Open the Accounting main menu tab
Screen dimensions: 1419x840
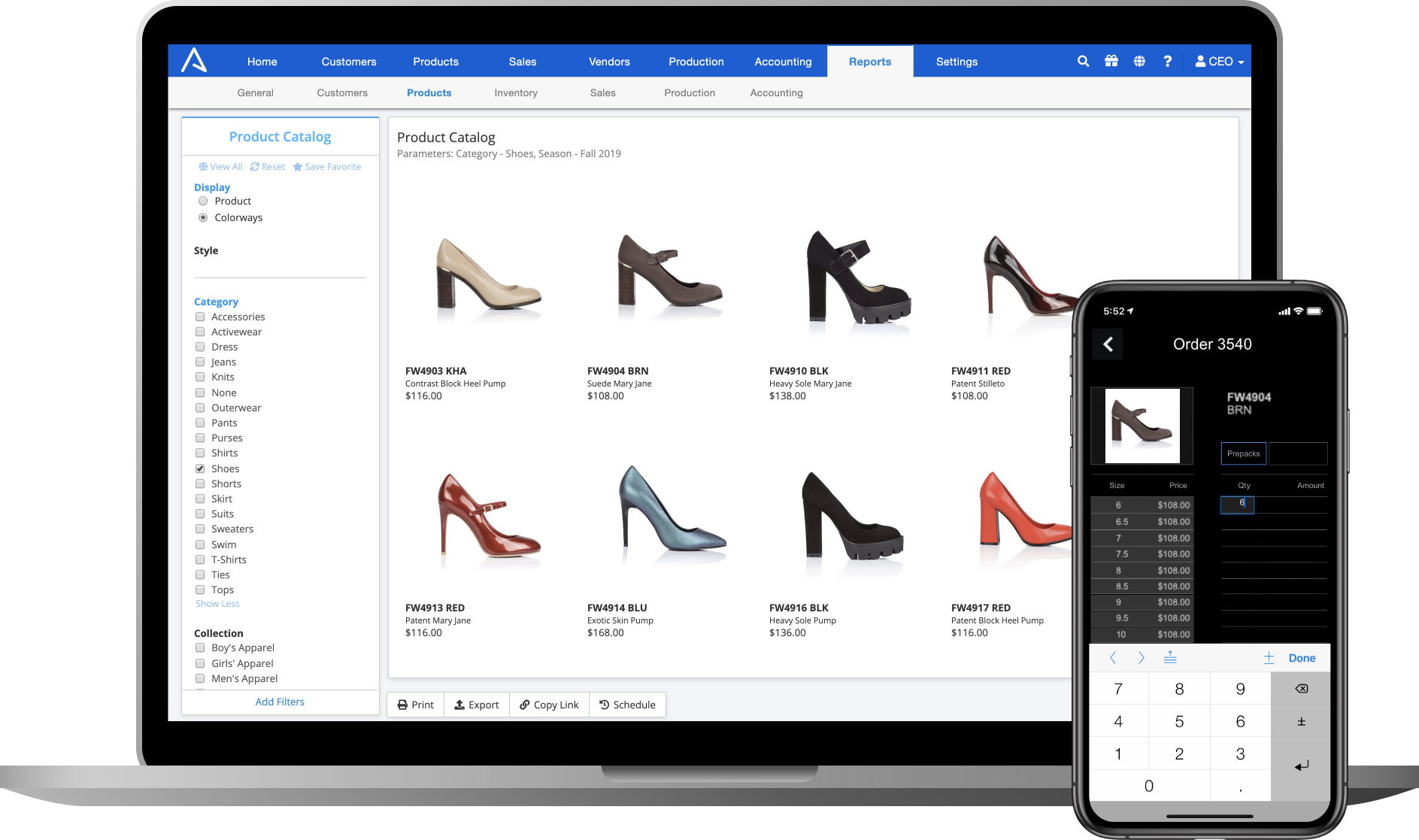click(x=783, y=62)
